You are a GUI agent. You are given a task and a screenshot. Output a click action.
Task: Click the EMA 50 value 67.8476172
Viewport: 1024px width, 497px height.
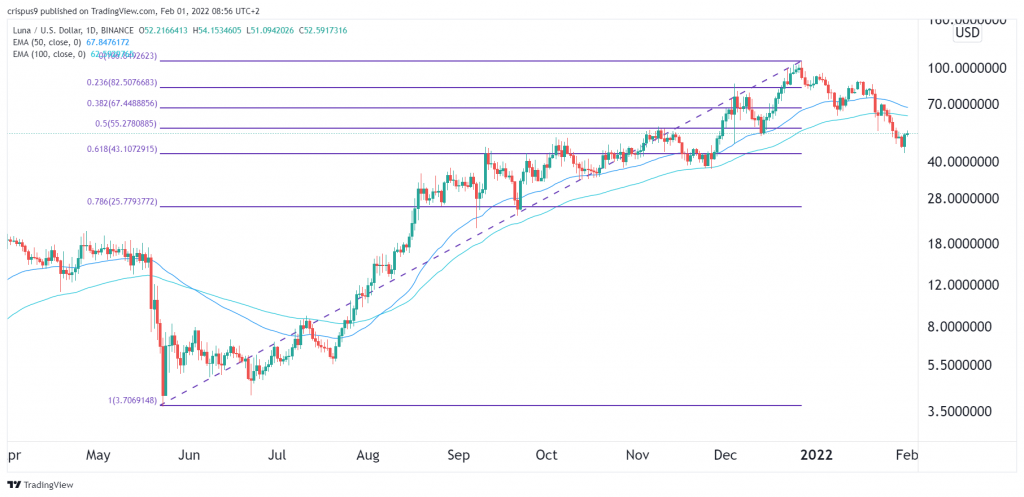(x=110, y=41)
